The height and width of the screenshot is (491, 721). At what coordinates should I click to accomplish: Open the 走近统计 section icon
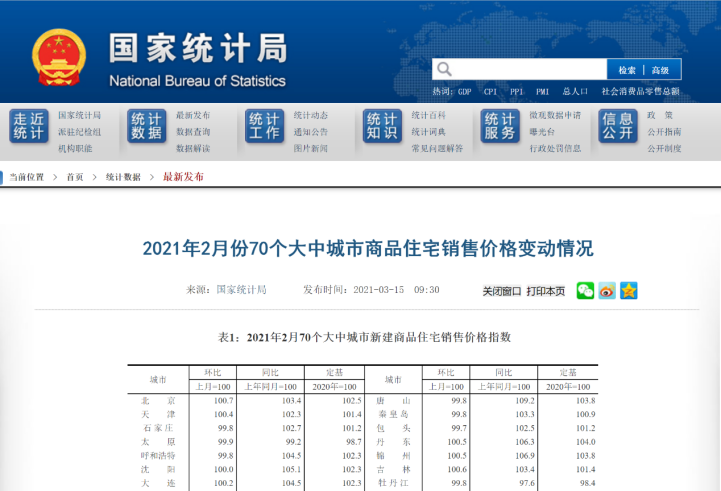[x=29, y=127]
